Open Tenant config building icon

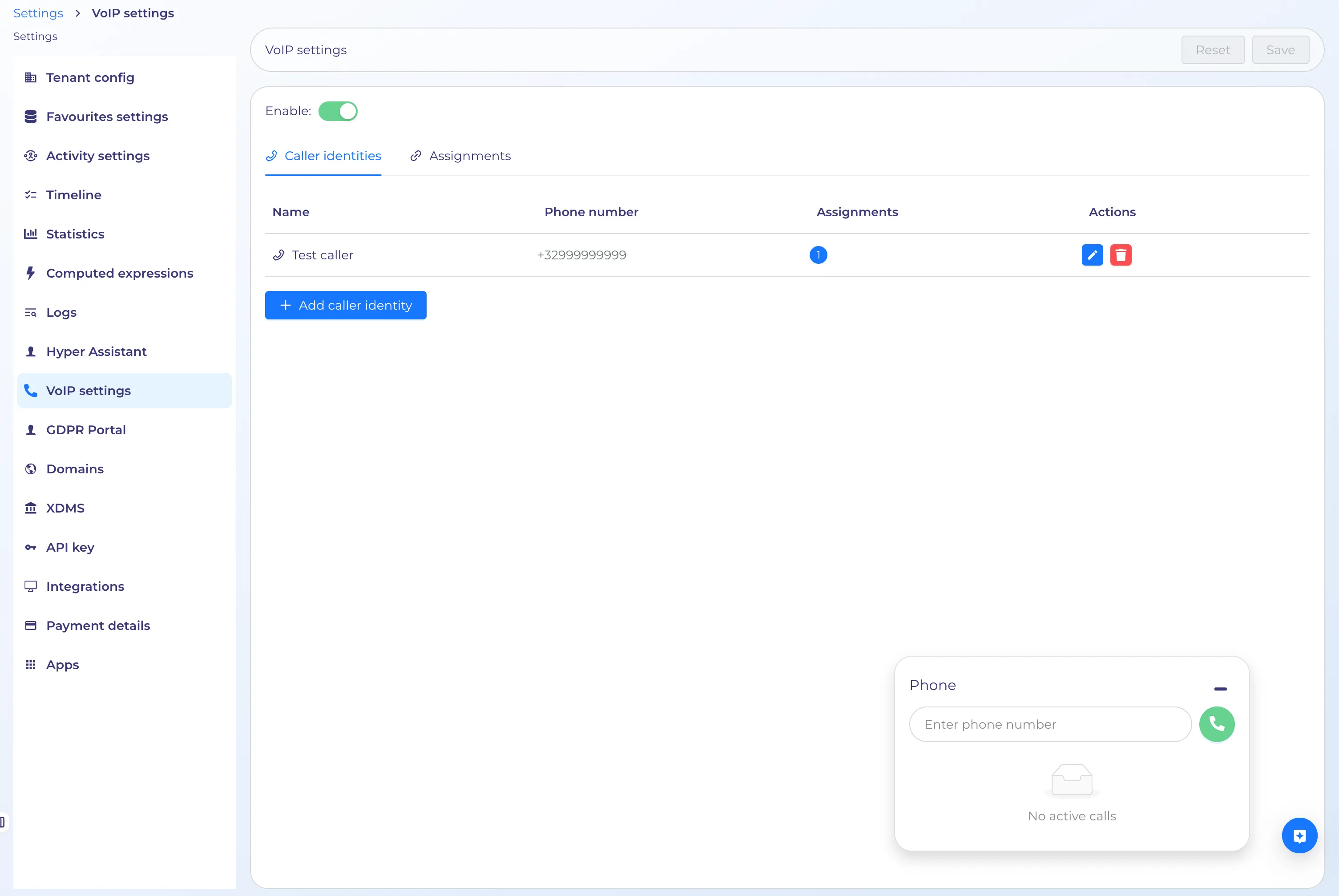pos(31,77)
